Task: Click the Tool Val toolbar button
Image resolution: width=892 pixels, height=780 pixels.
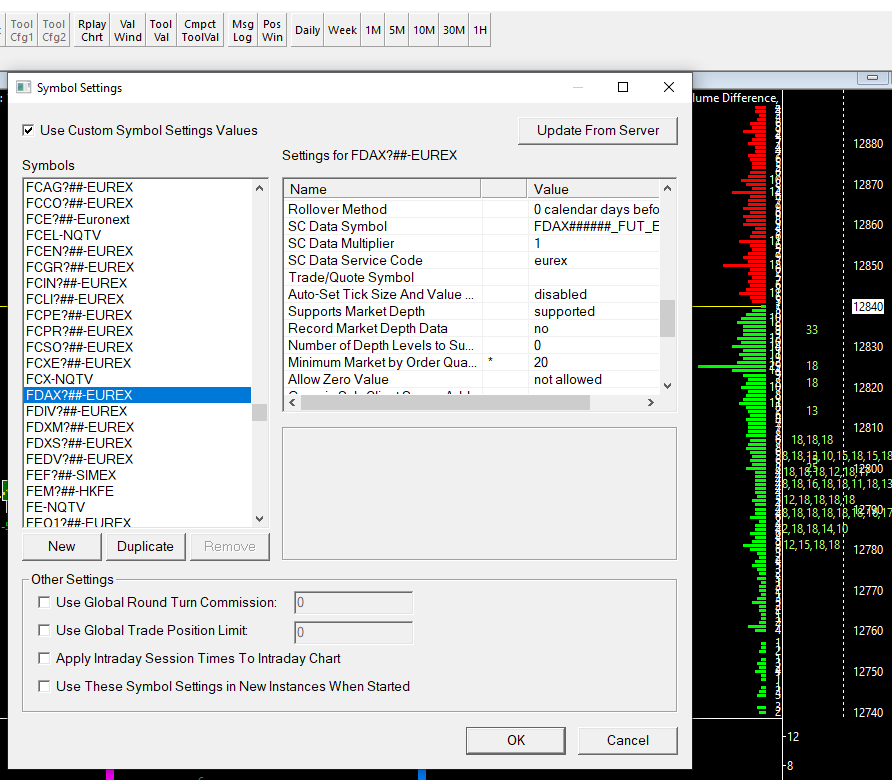Action: click(161, 31)
